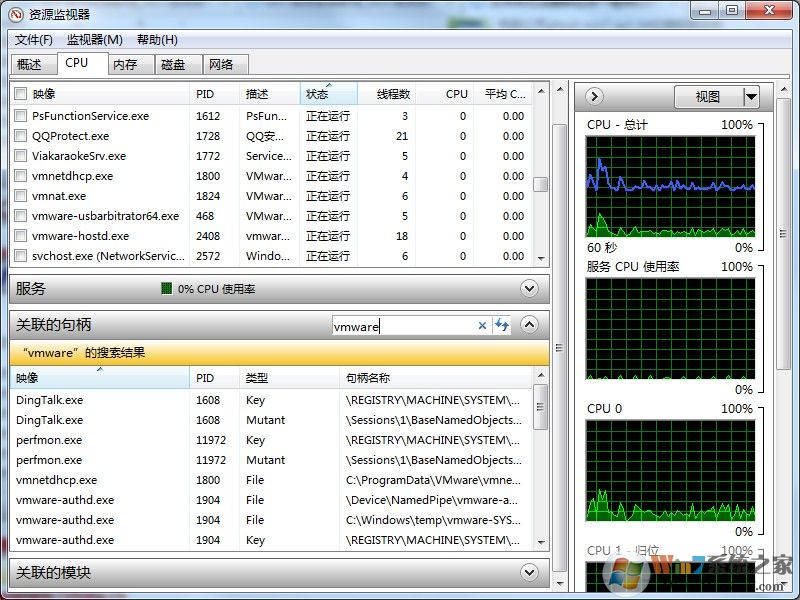Click the handle search input field

403,325
